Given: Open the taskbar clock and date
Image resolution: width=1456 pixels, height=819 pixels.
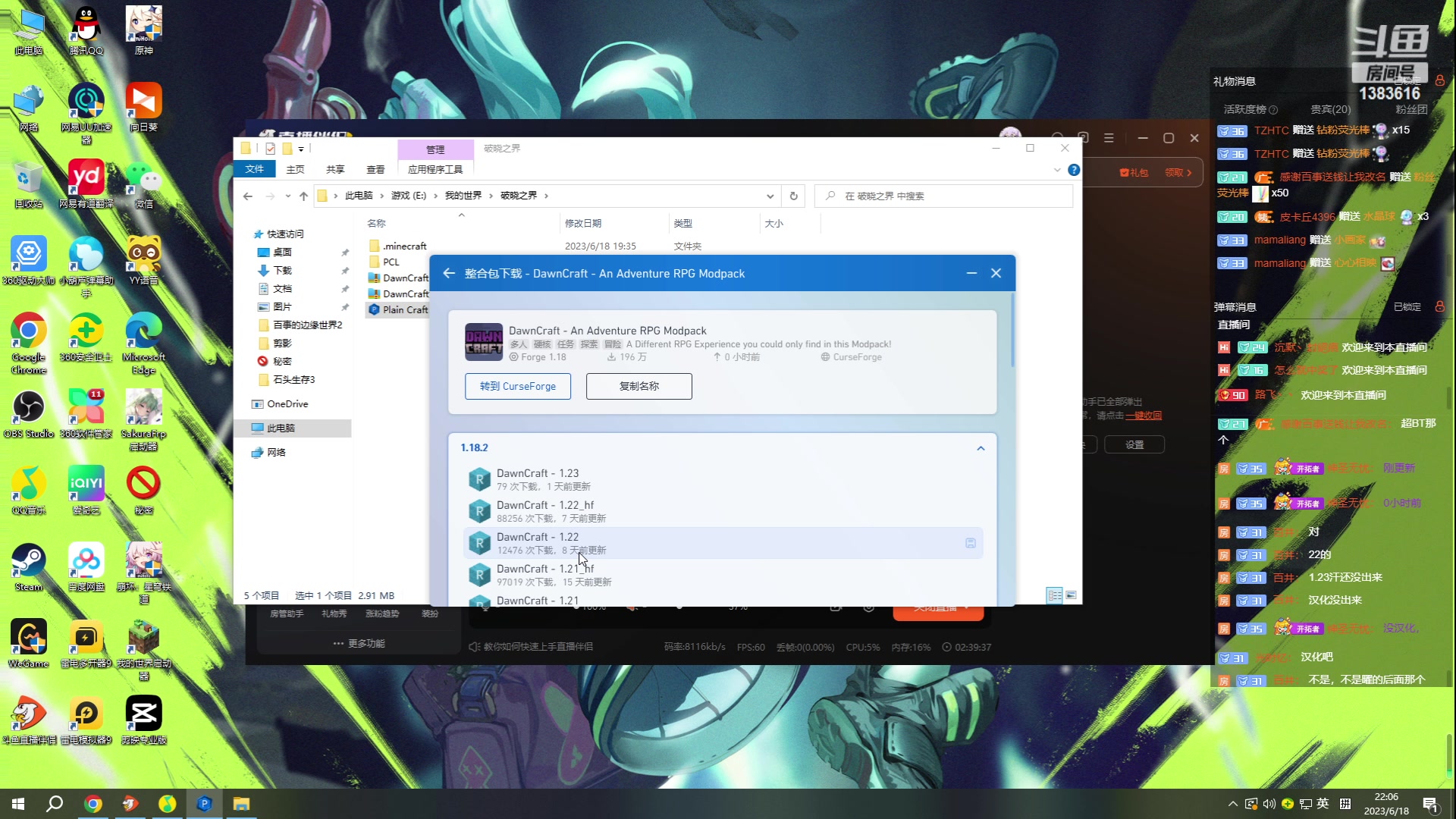Looking at the screenshot, I should pos(1386,804).
